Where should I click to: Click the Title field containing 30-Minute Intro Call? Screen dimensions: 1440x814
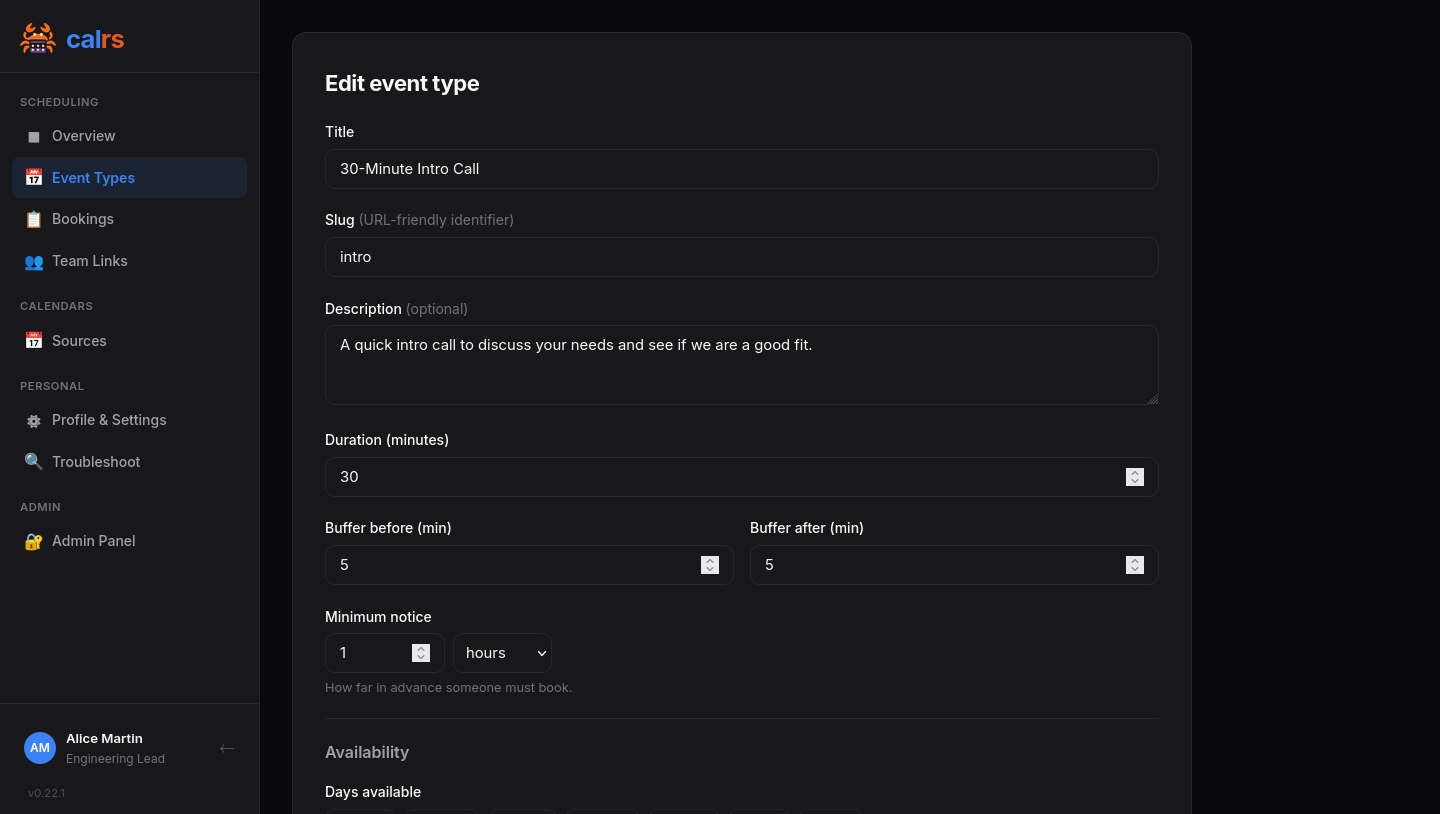(x=741, y=169)
